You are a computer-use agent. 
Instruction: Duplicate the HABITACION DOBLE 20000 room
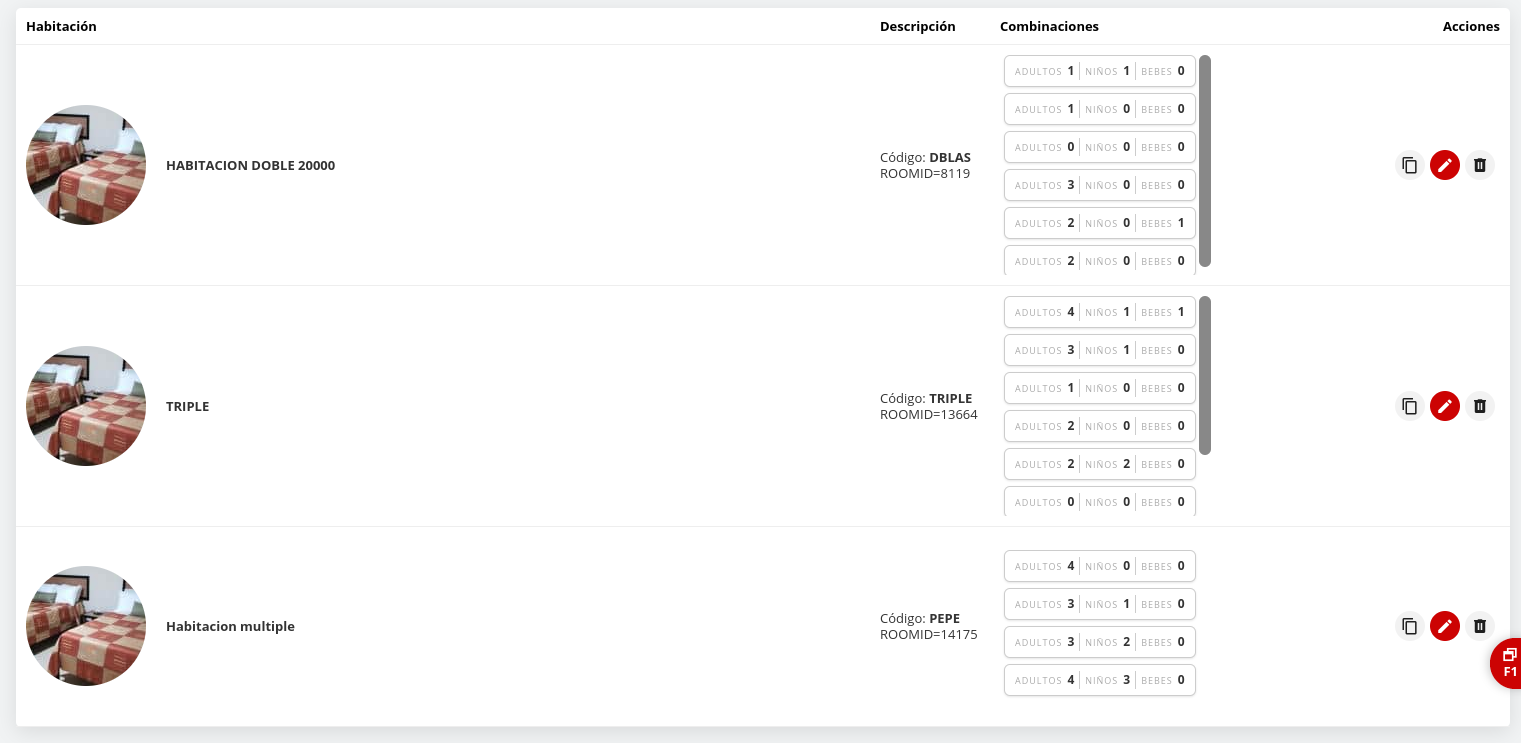coord(1409,165)
